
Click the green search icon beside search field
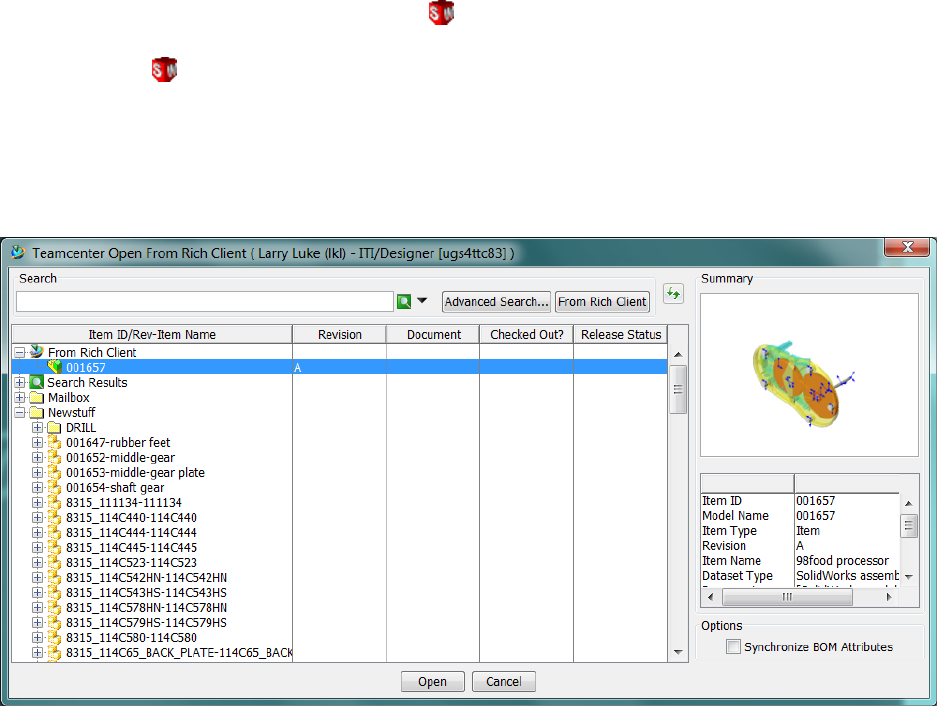pos(404,302)
